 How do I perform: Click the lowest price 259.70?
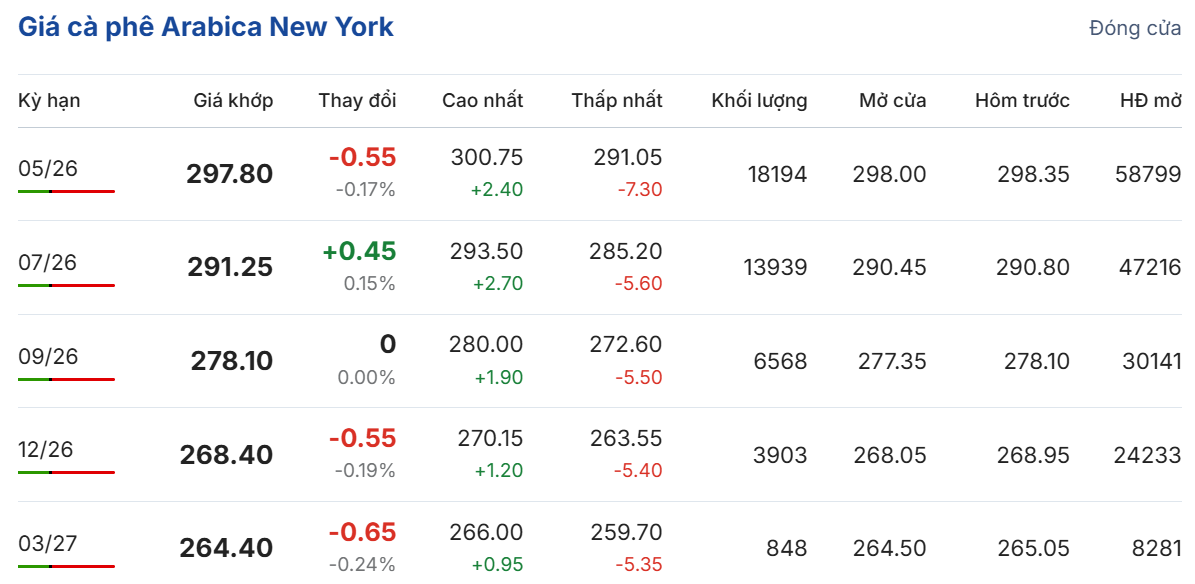(x=626, y=532)
